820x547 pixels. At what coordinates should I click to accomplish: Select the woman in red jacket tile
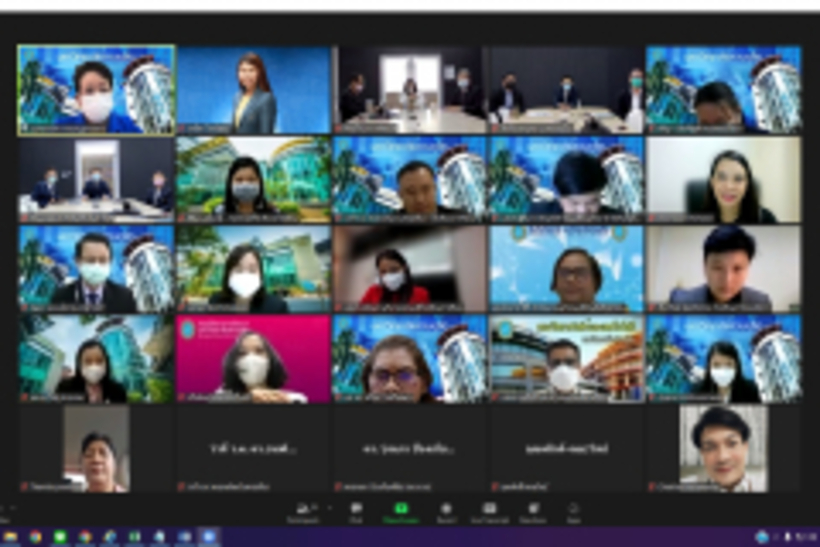410,269
